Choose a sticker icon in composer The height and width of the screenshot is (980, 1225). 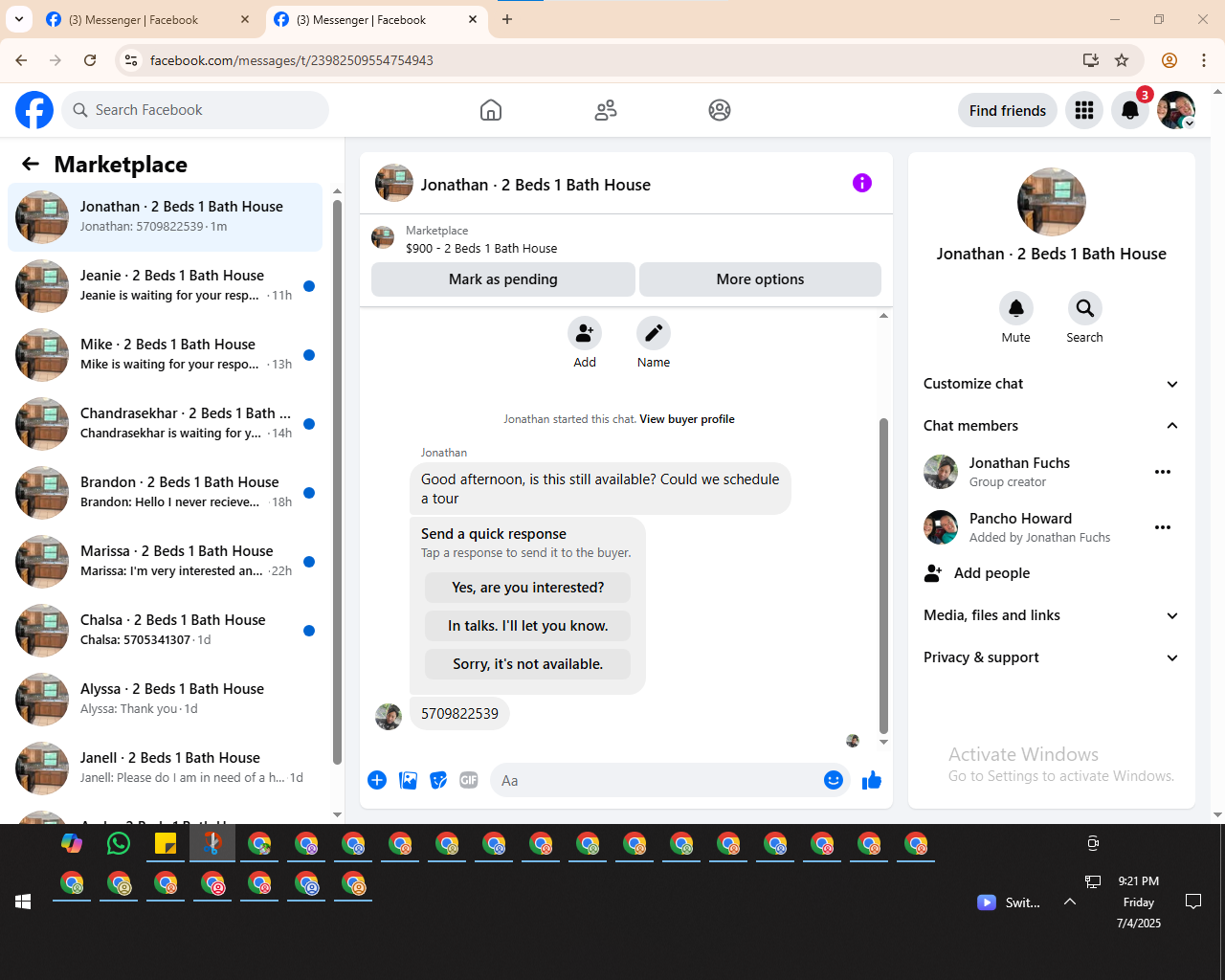438,780
